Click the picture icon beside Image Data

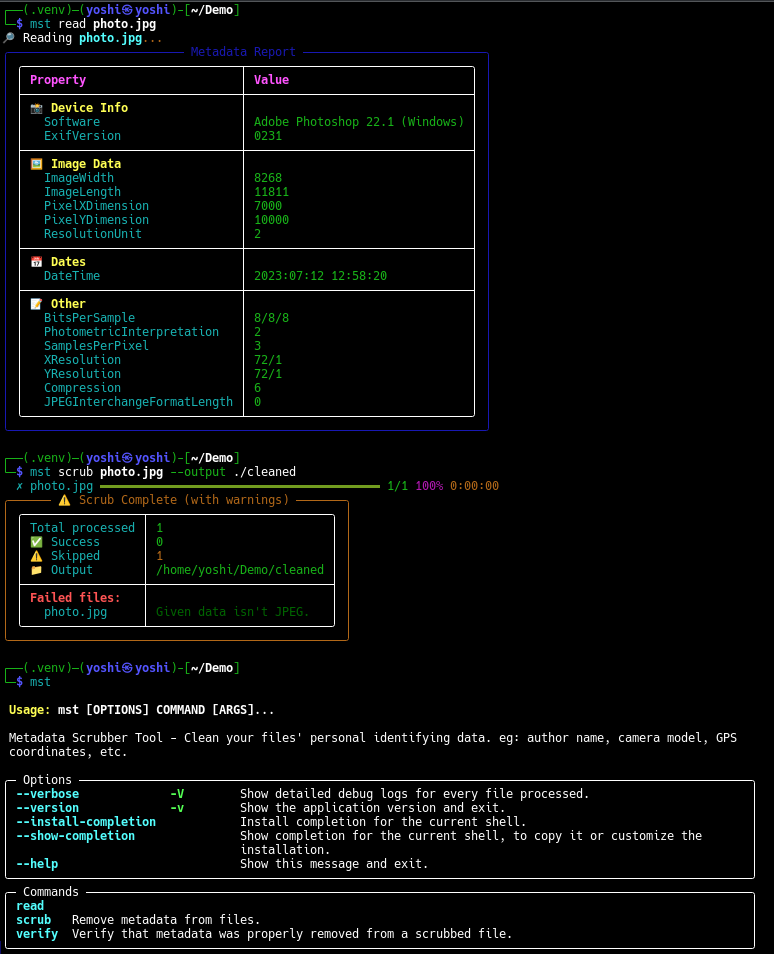[37, 164]
